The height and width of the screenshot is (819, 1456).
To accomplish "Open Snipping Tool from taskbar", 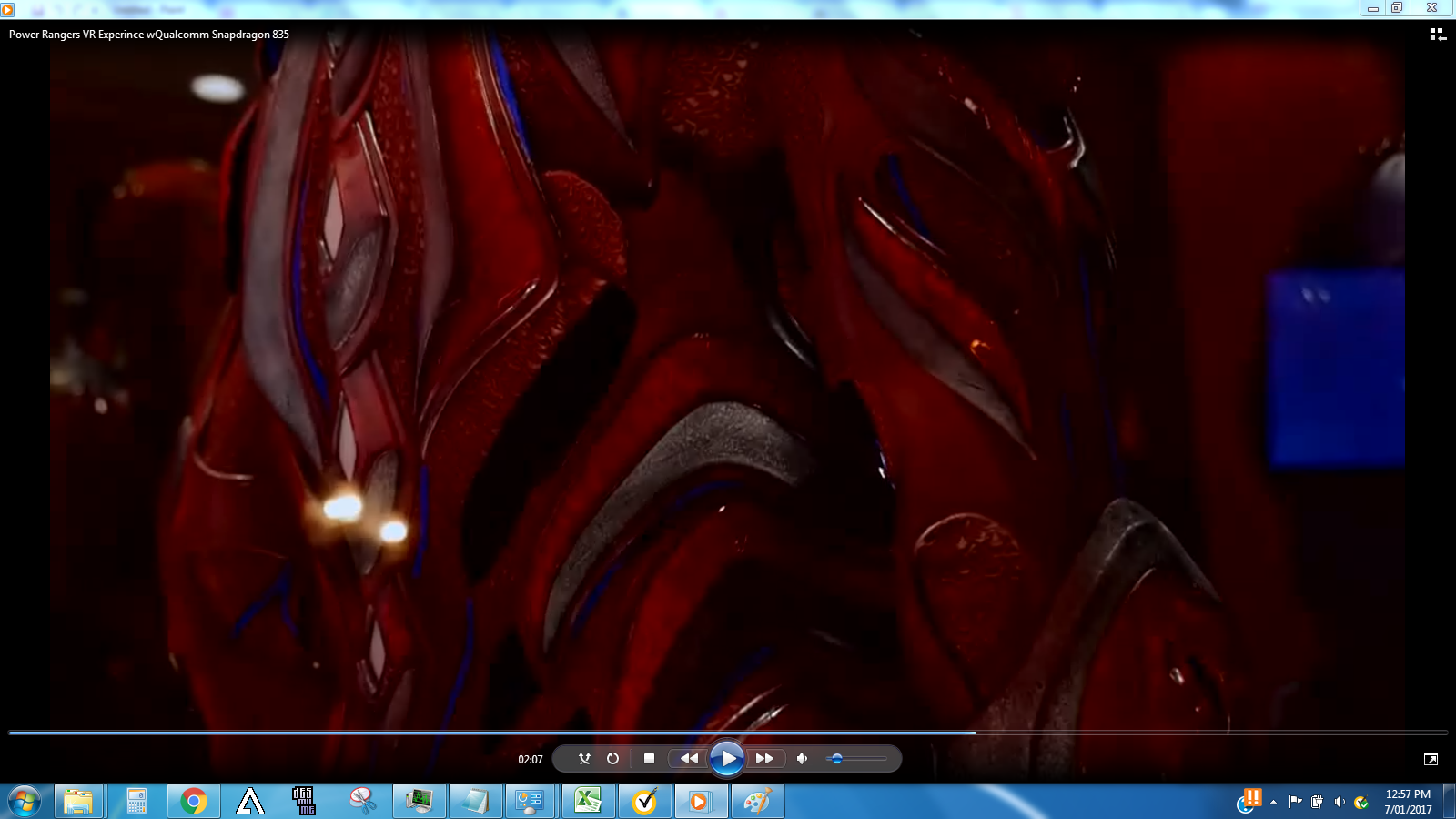I will click(362, 802).
